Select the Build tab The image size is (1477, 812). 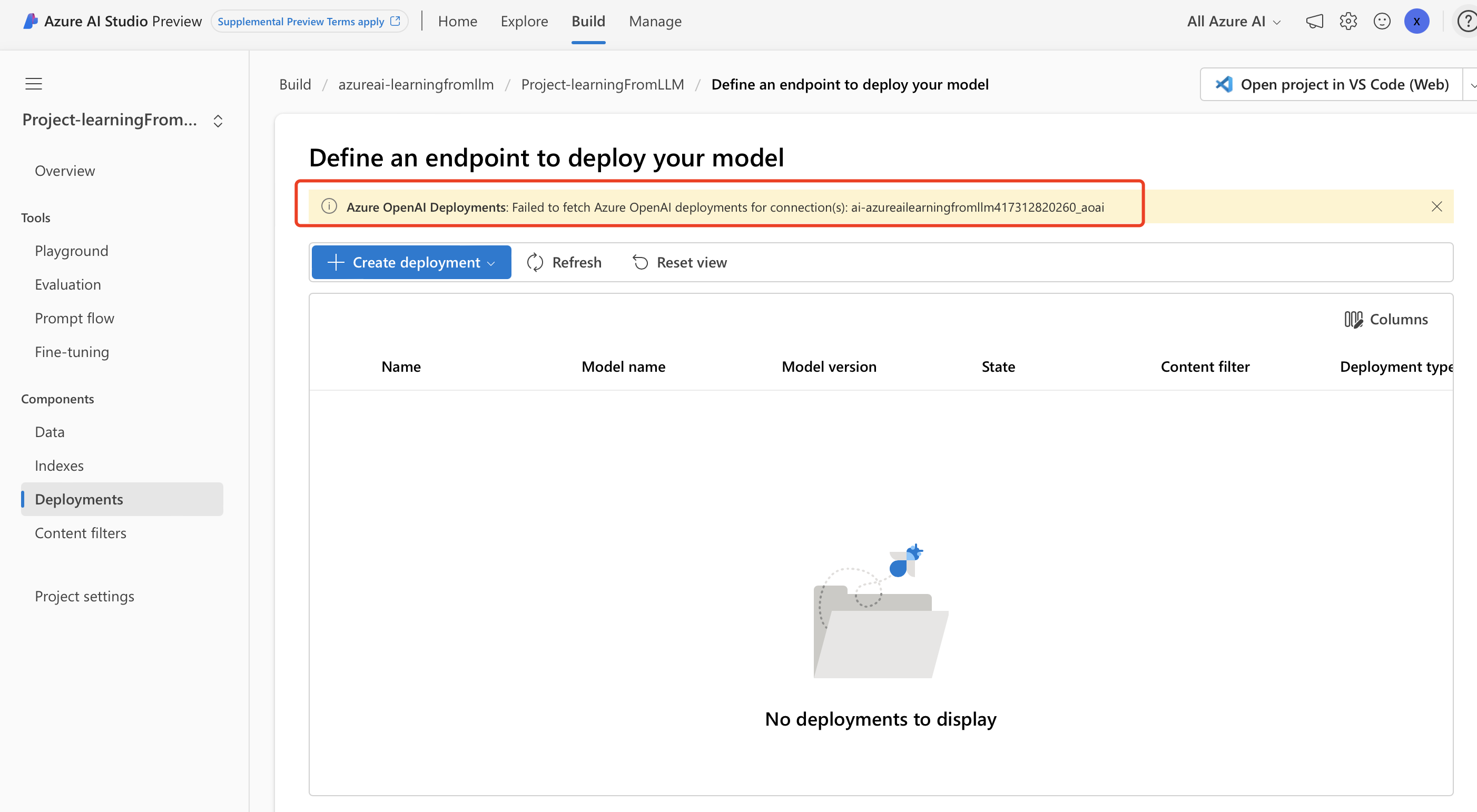click(588, 21)
